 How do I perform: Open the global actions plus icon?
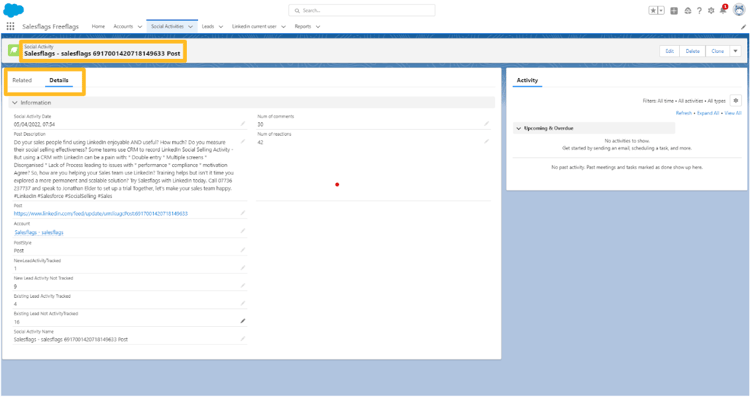pos(674,11)
